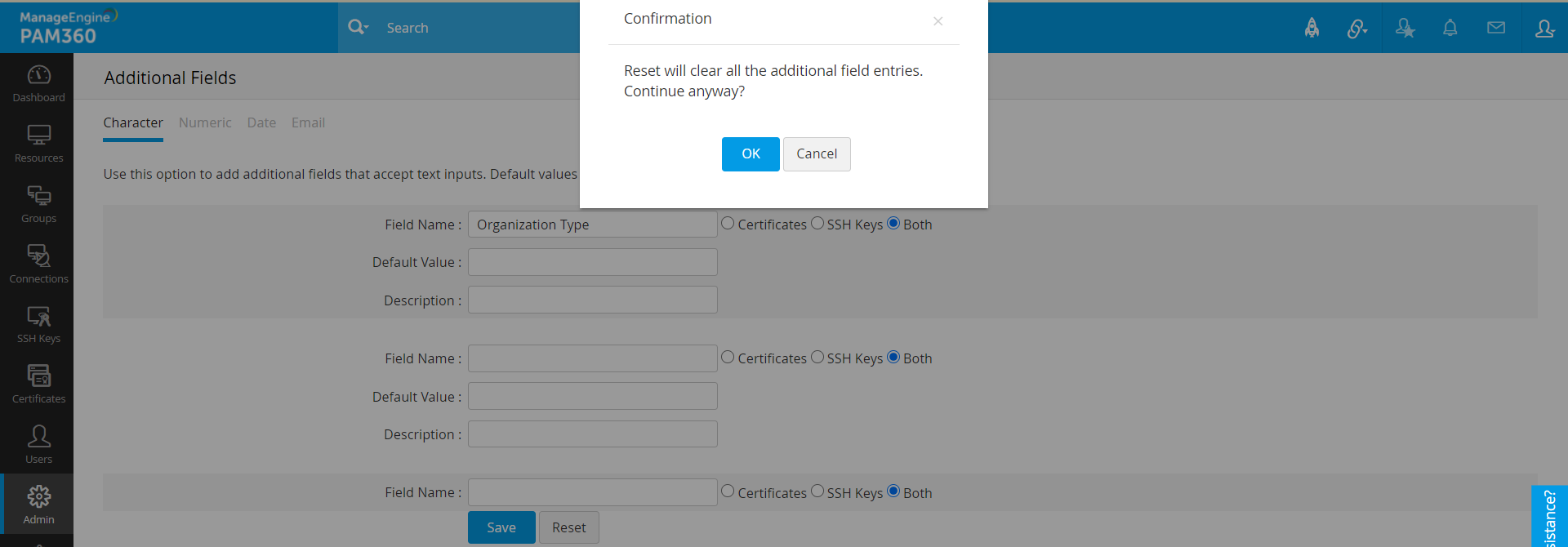Click the rocket icon in header

1312,29
